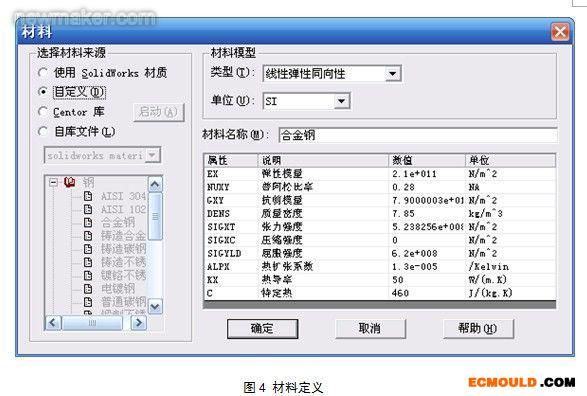Open the solidworks materi library dropdown

(152, 155)
